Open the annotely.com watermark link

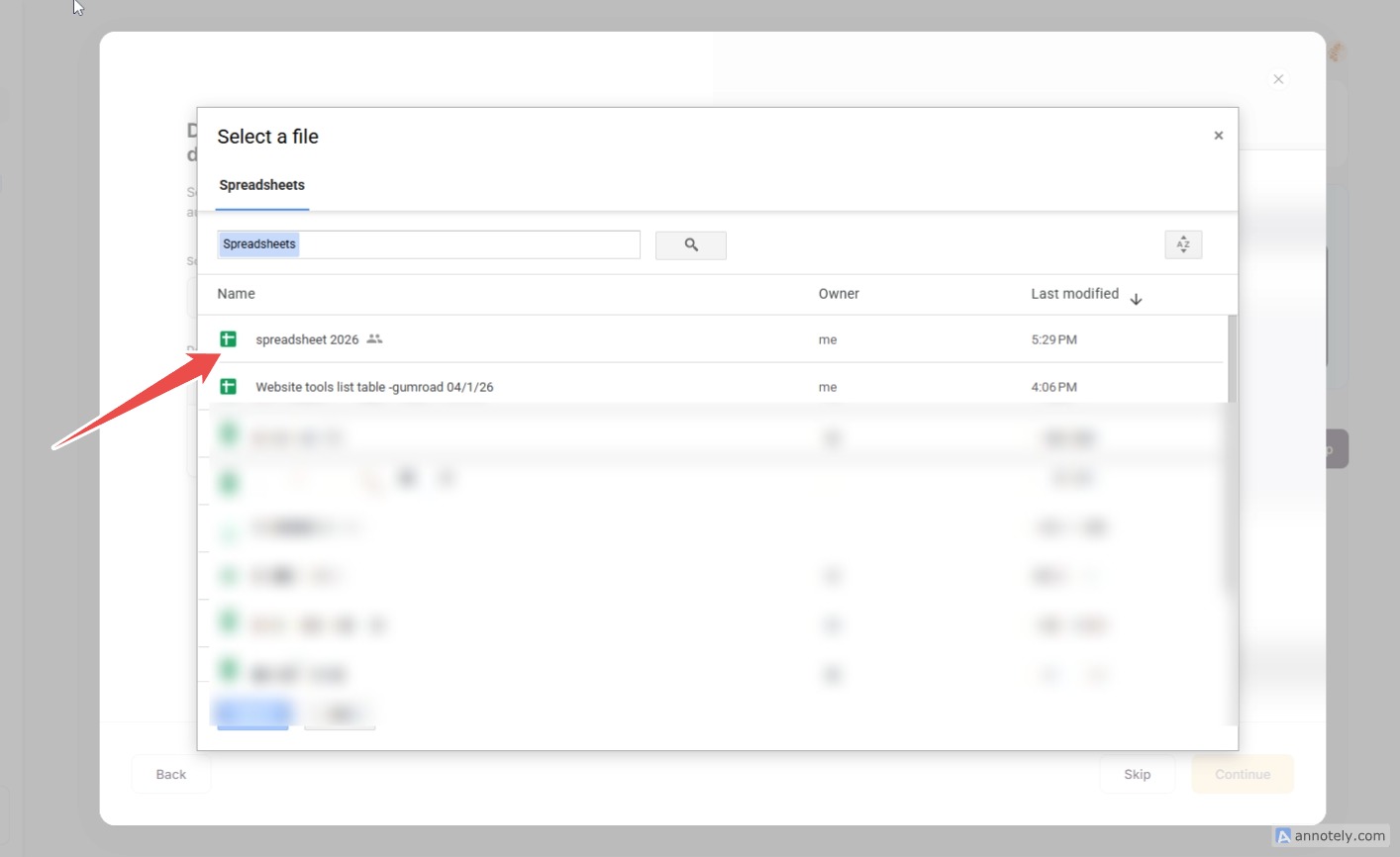click(1332, 836)
